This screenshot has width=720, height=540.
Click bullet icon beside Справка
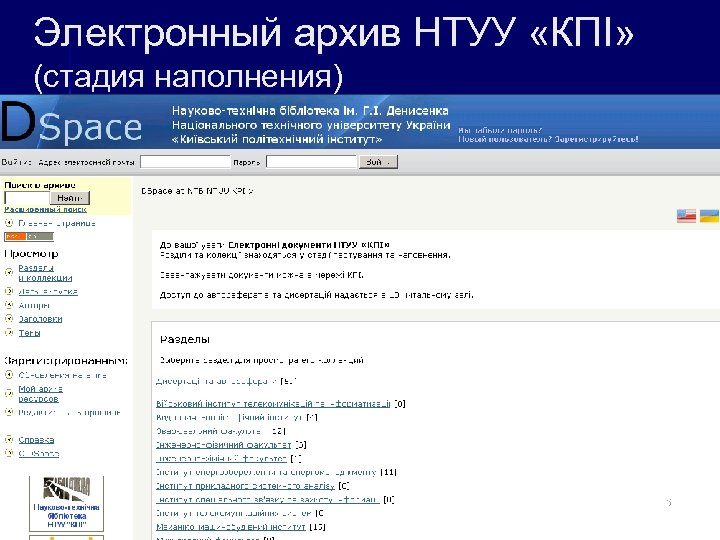point(9,439)
